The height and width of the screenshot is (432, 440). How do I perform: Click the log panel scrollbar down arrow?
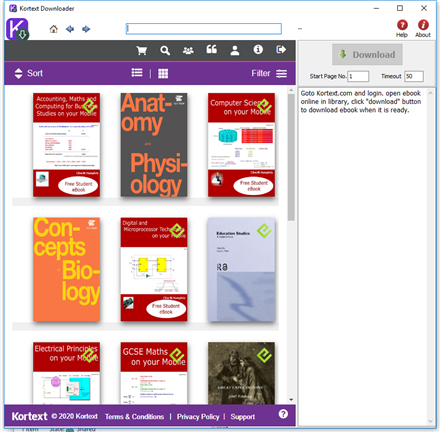430,421
